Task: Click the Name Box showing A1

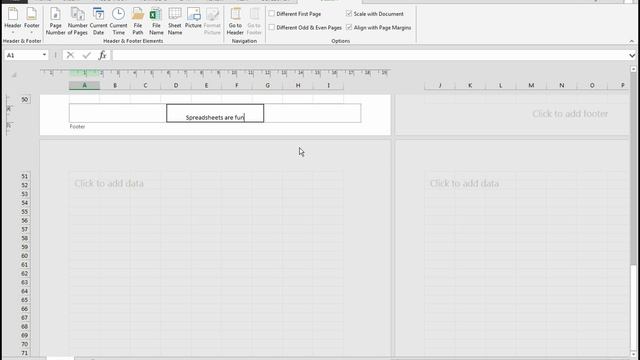Action: [x=22, y=55]
